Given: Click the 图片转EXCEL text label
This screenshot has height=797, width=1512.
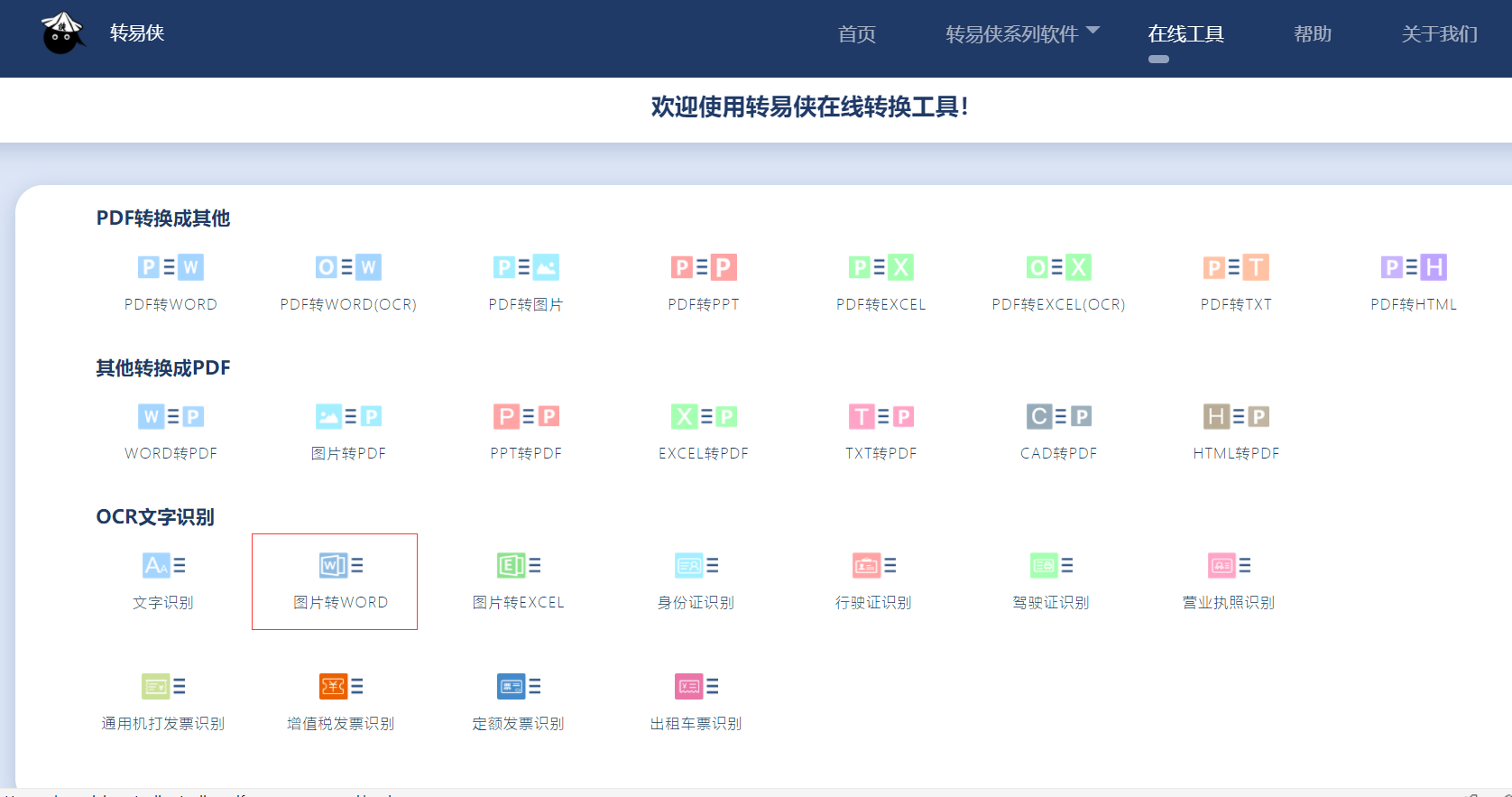Looking at the screenshot, I should click(519, 602).
